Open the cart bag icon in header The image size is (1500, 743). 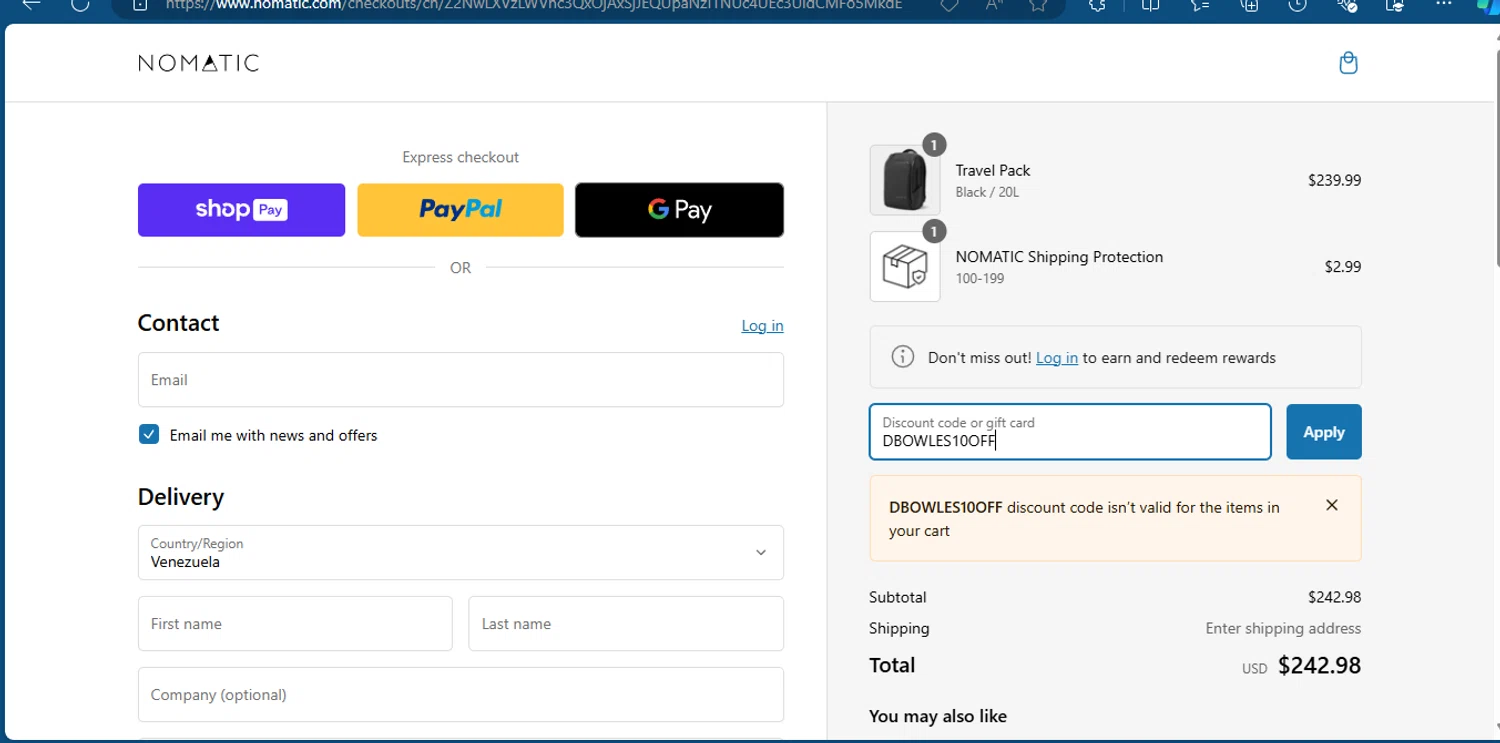pyautogui.click(x=1348, y=63)
